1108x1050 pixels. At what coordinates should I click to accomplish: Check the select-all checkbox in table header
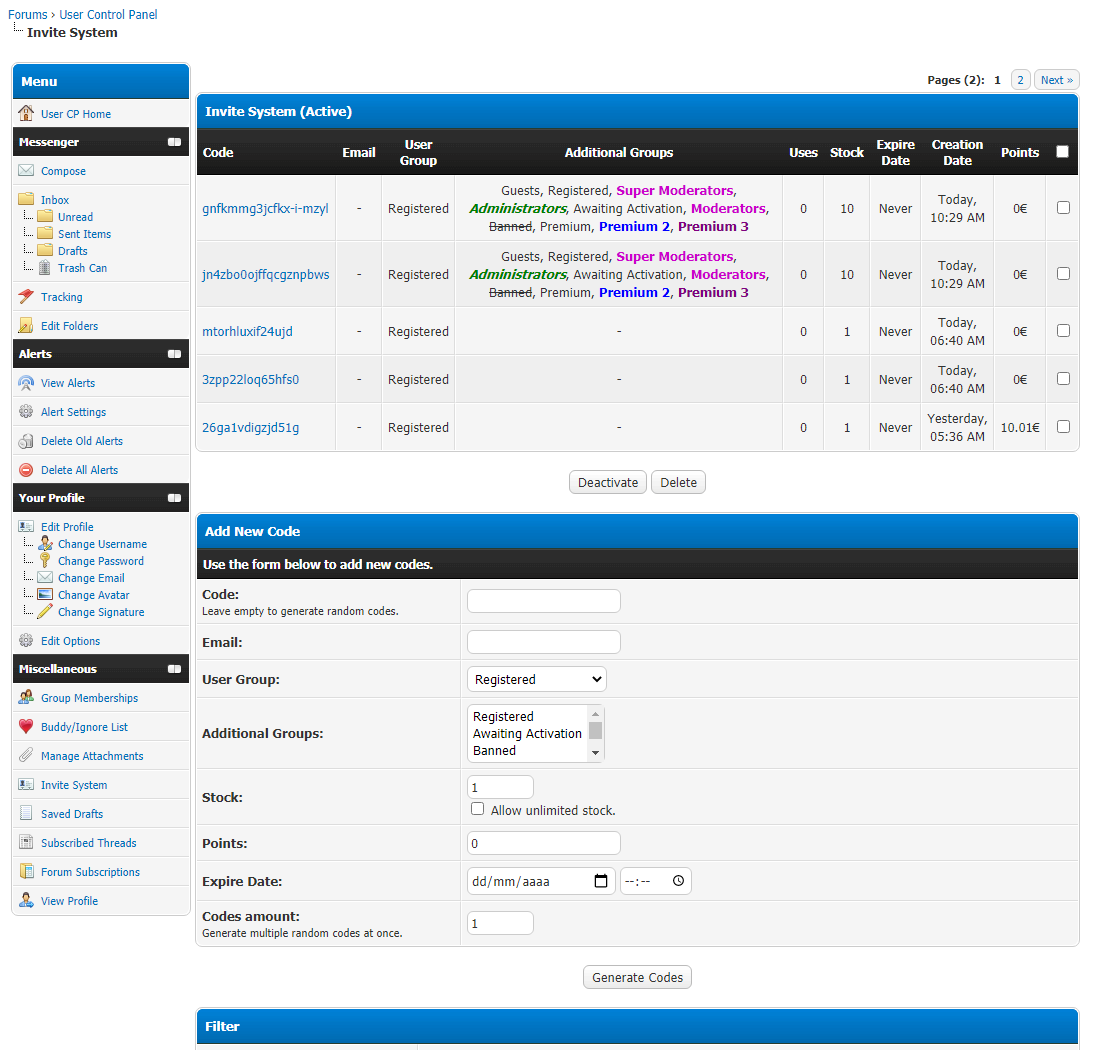click(x=1062, y=152)
